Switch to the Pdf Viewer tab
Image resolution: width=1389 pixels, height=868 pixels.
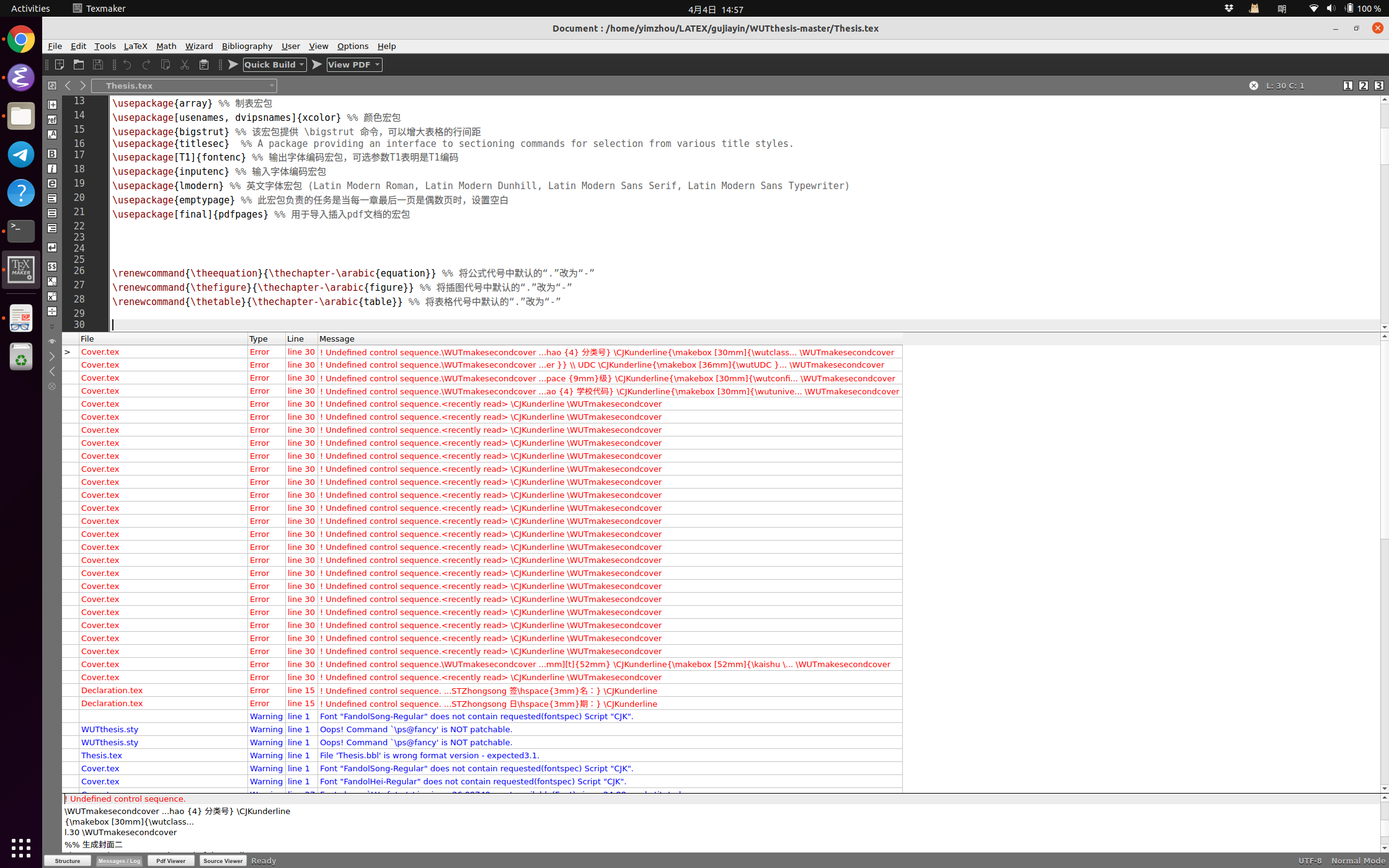point(171,861)
